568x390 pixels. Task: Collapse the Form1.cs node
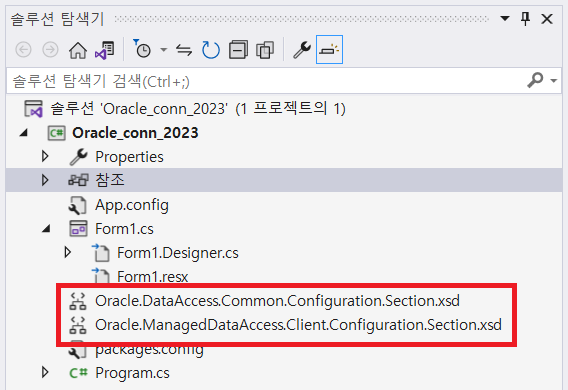(46, 229)
